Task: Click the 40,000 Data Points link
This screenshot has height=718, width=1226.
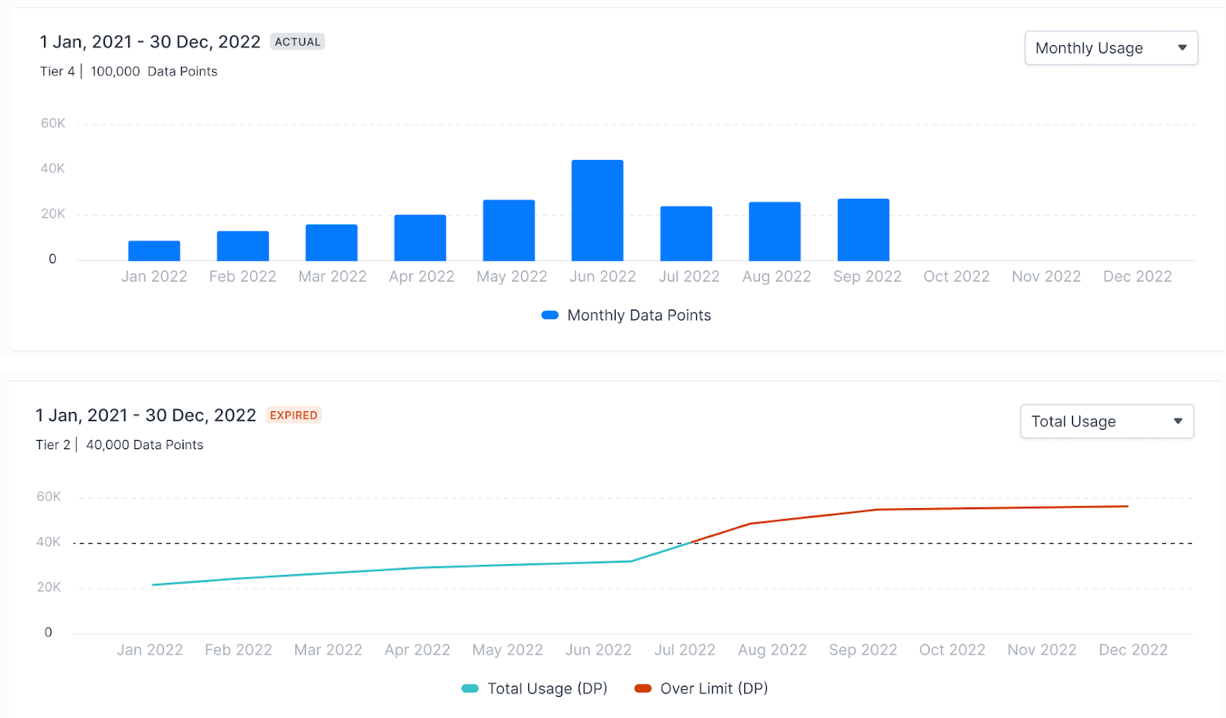Action: pos(146,444)
